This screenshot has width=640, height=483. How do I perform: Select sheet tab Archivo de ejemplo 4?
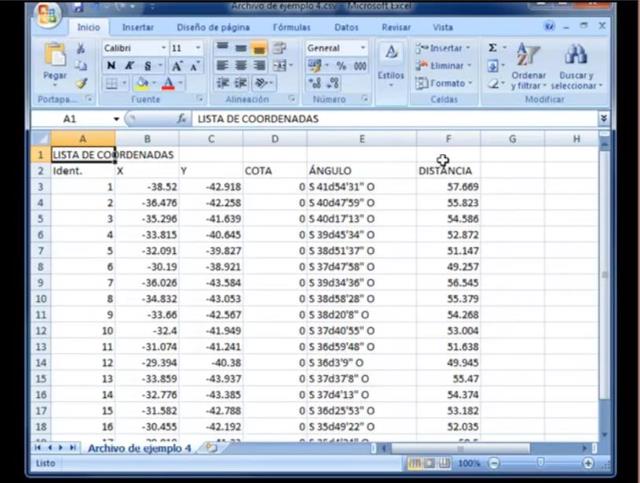point(140,448)
